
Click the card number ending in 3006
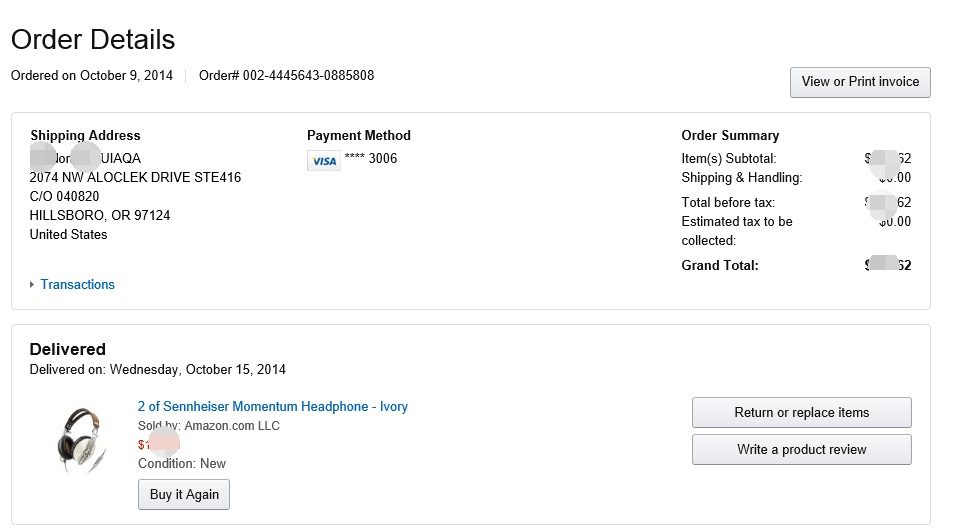click(370, 159)
